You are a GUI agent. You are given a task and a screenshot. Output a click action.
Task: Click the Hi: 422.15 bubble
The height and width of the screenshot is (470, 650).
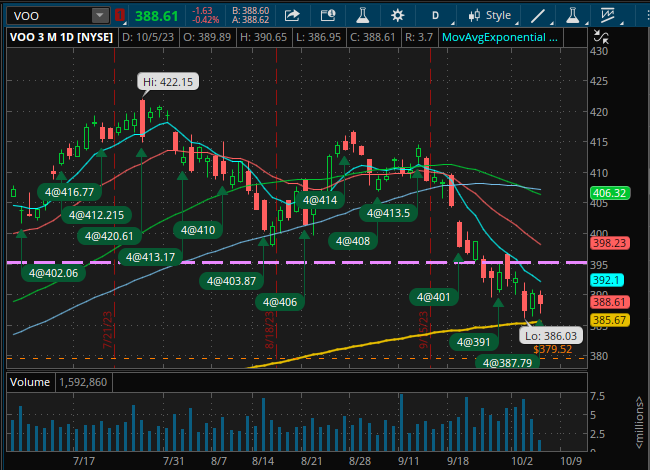point(168,82)
